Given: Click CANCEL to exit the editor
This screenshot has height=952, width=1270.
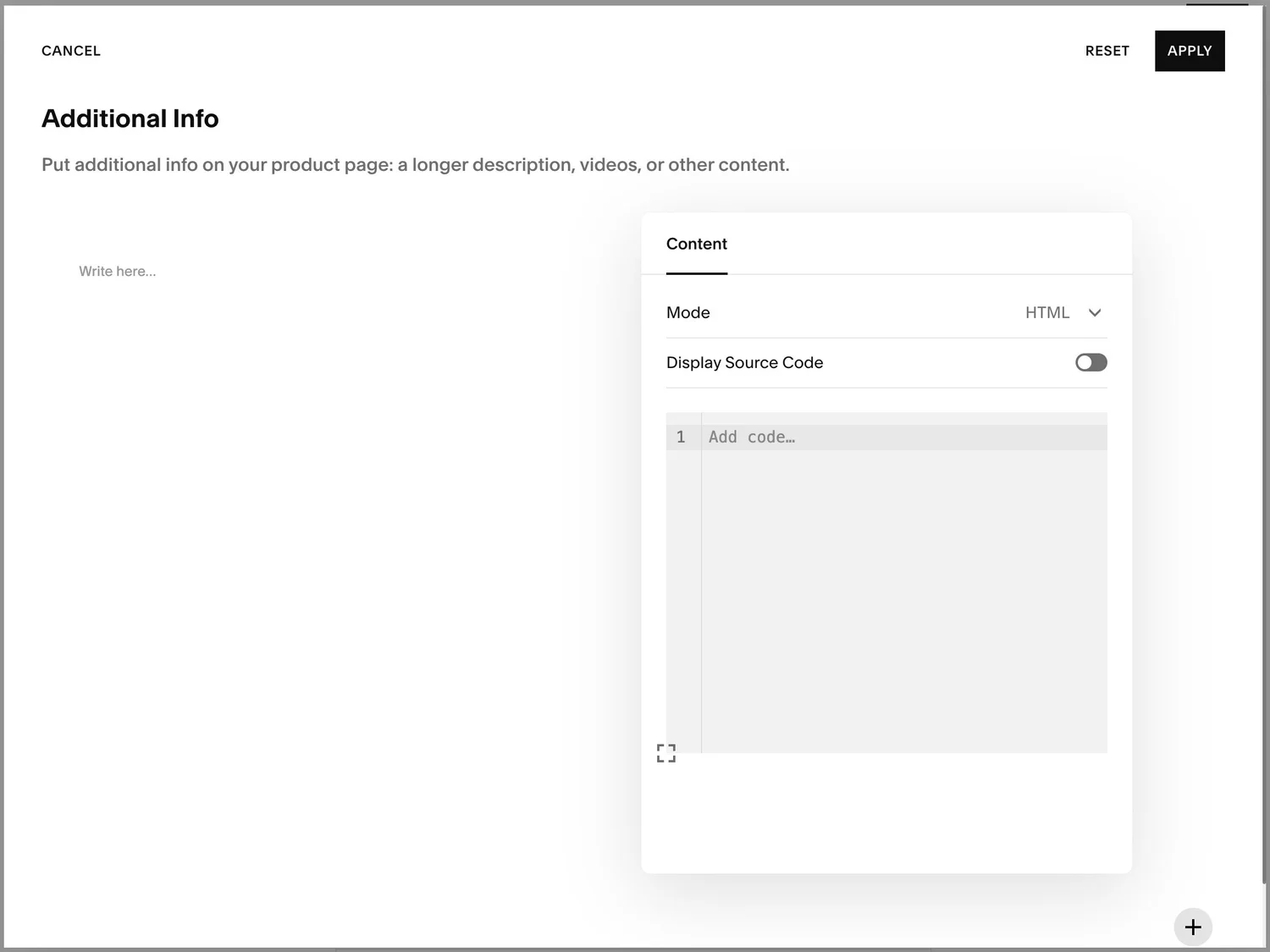Looking at the screenshot, I should coord(70,51).
